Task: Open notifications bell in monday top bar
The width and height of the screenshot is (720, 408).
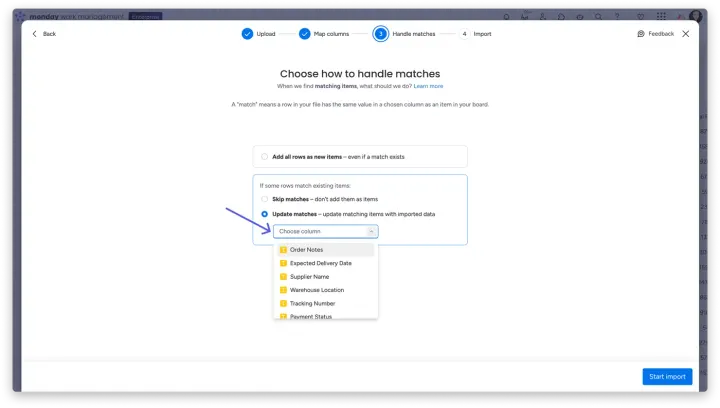Action: pos(506,17)
